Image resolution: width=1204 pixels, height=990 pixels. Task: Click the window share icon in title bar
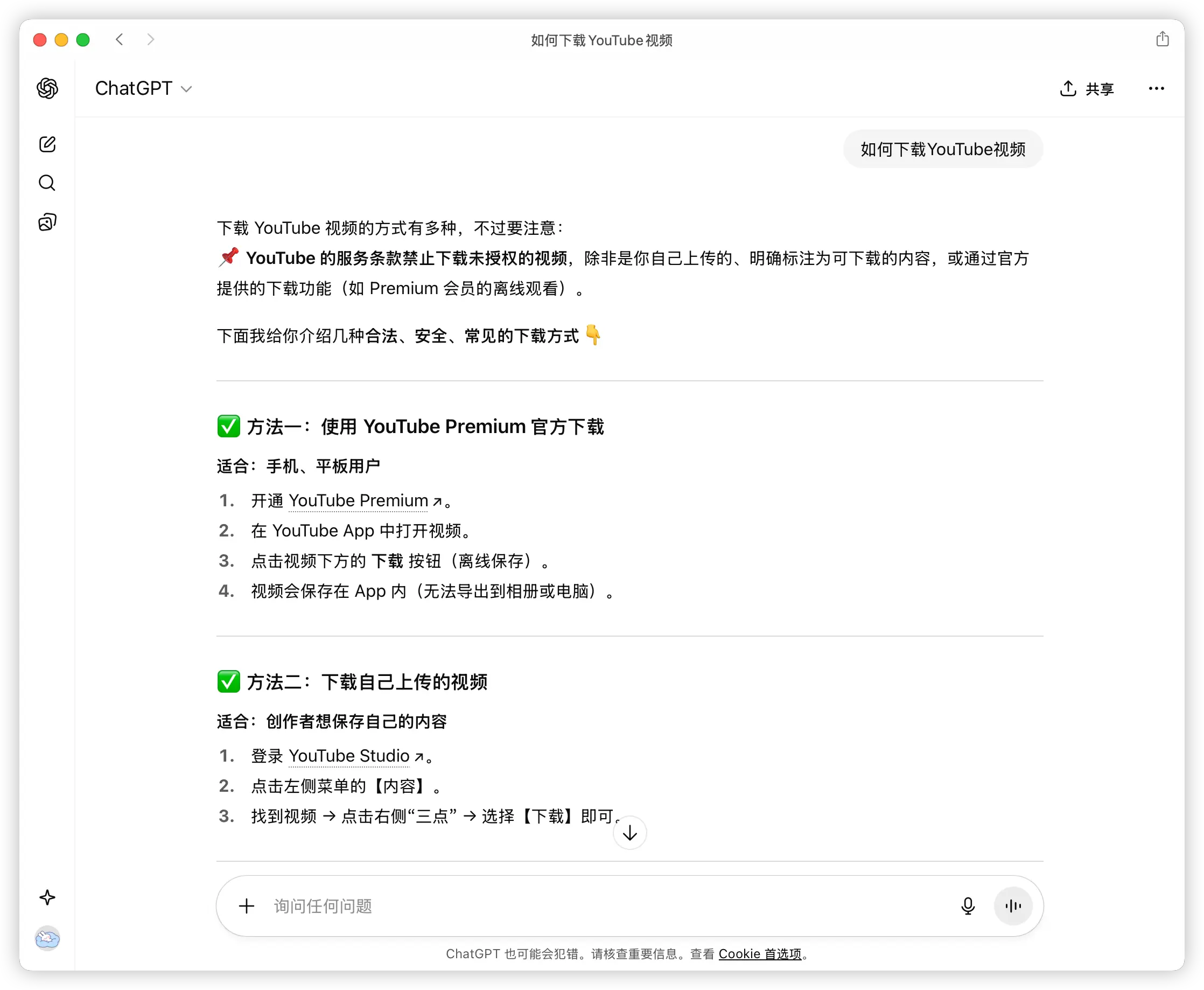point(1163,39)
